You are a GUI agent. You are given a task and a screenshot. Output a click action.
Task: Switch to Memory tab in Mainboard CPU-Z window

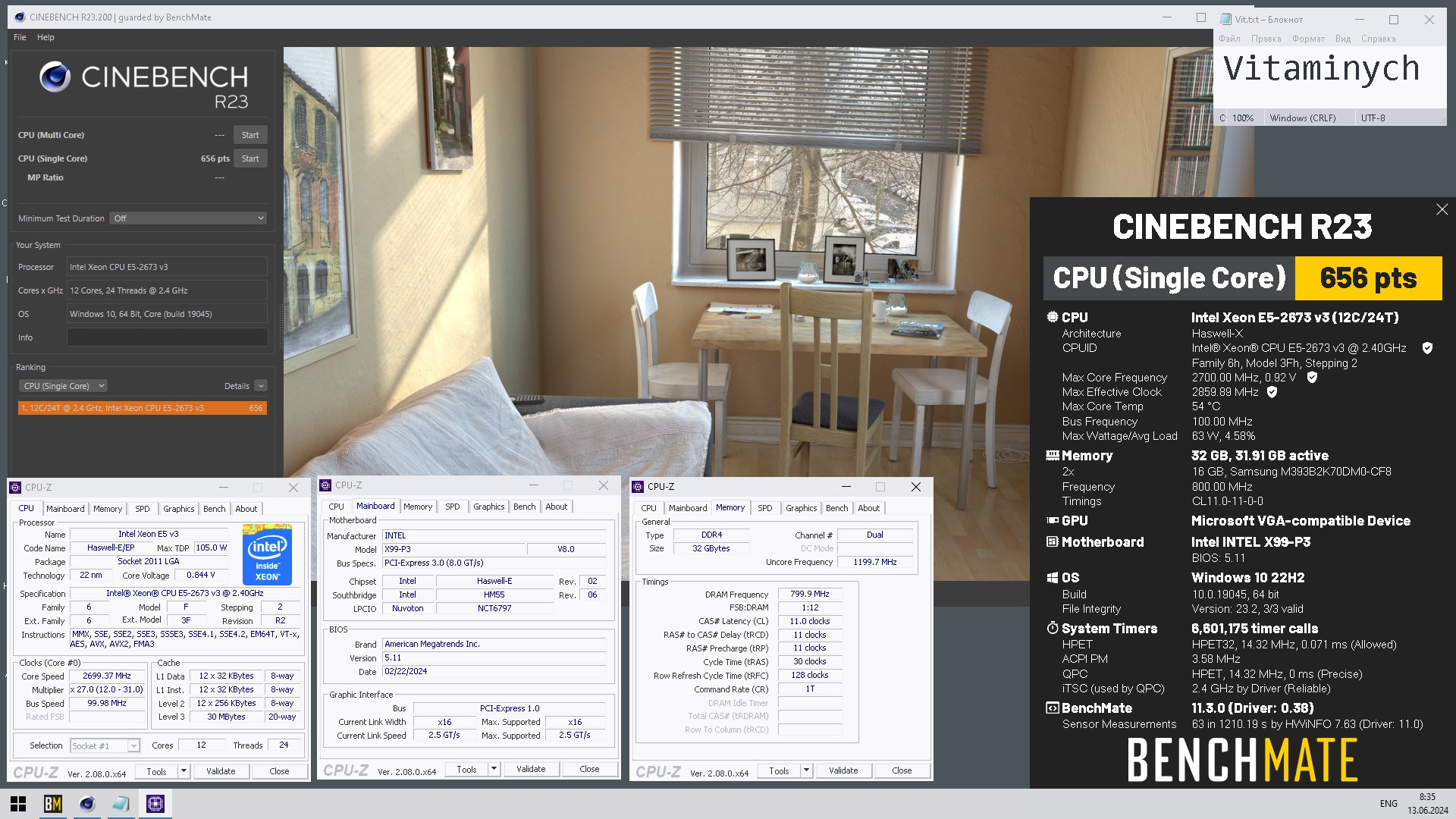click(x=418, y=507)
